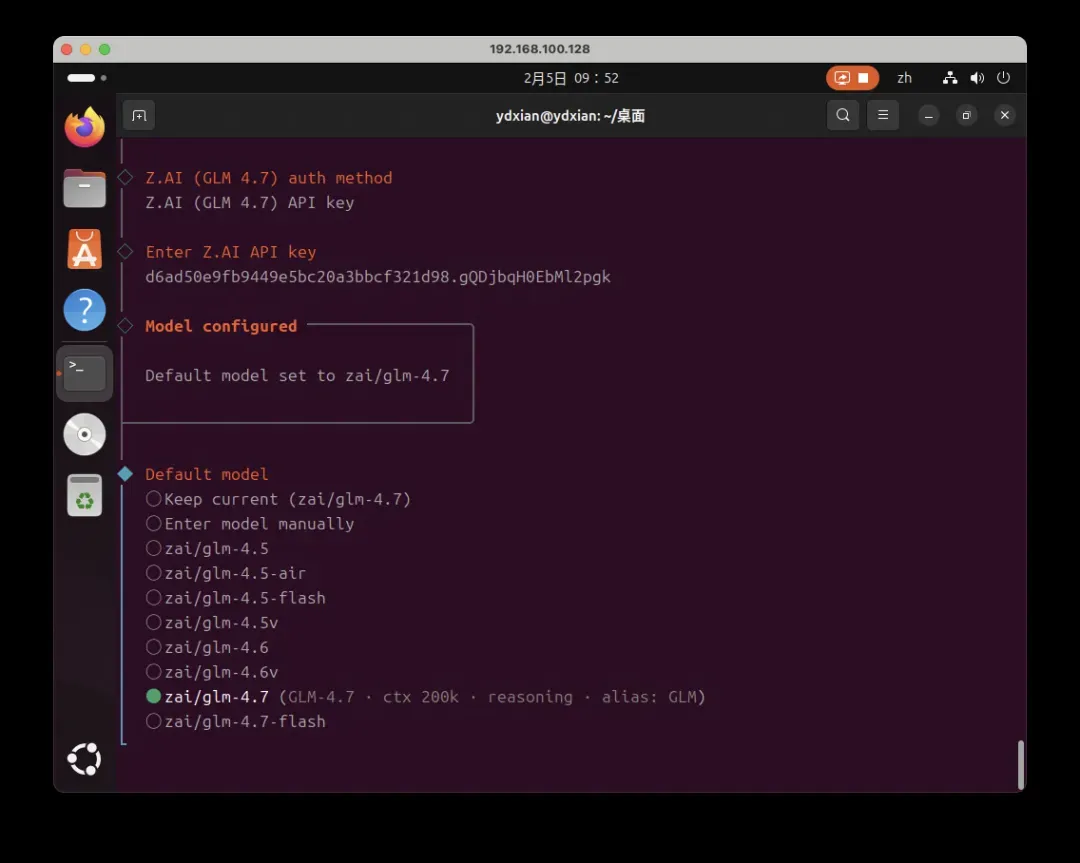Click the Activities workspace indicator
The image size is (1080, 863).
point(86,78)
